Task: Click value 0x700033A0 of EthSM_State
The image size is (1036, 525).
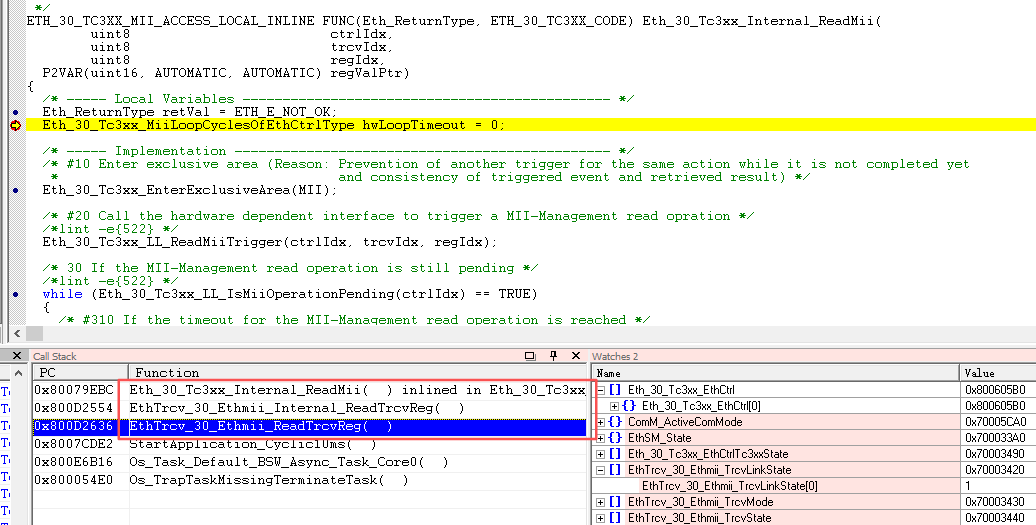Action: (x=996, y=438)
